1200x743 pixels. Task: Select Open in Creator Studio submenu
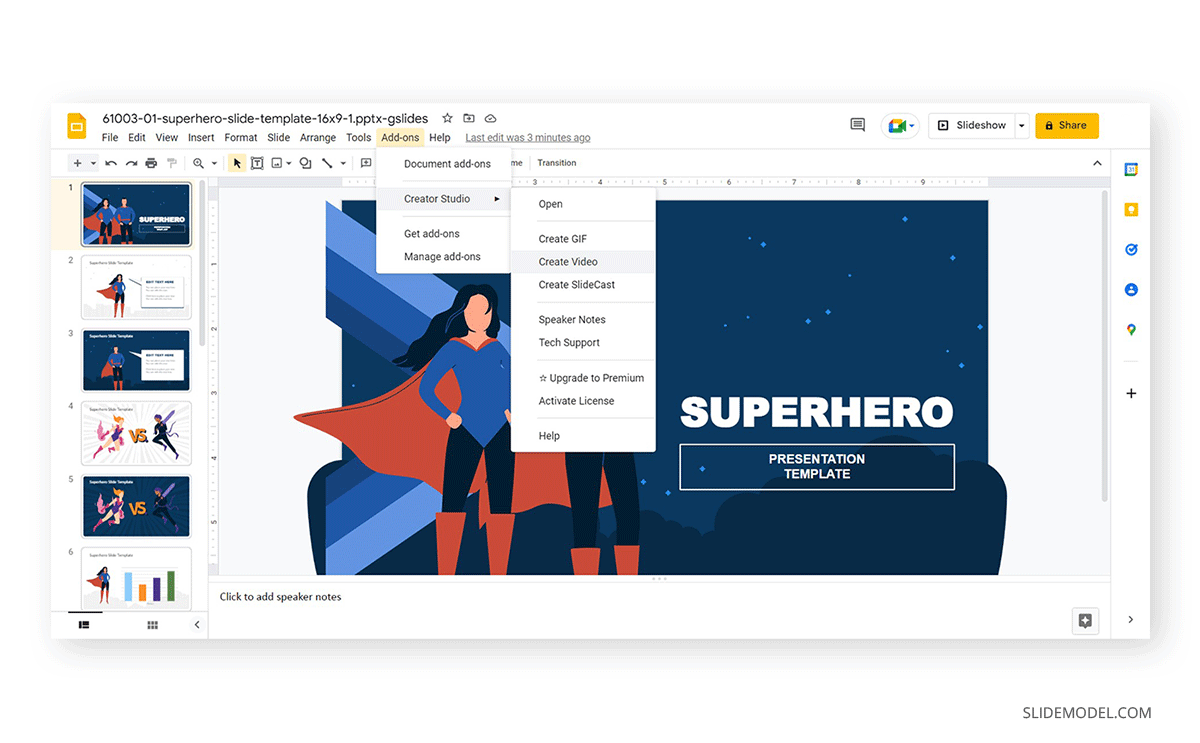583,204
